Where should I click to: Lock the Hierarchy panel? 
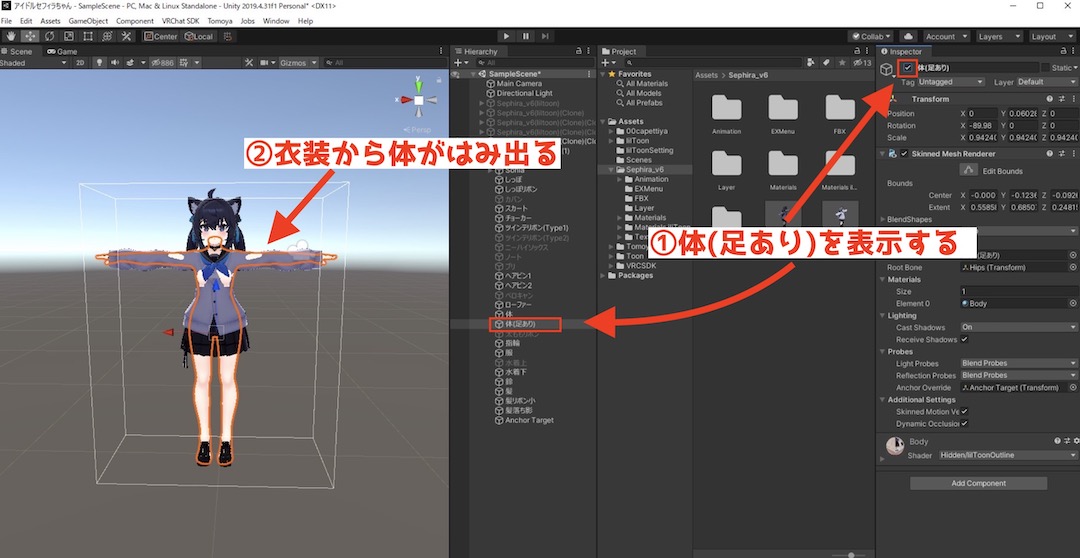578,51
